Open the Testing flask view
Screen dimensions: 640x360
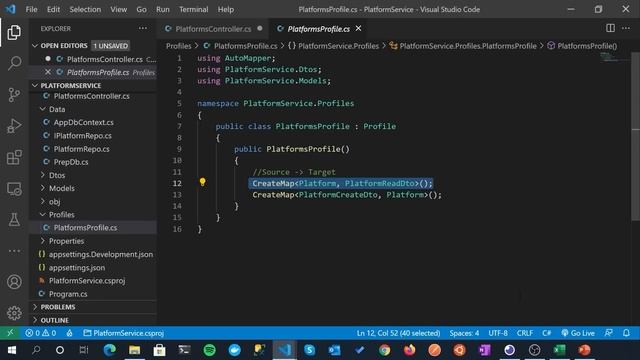[x=14, y=220]
